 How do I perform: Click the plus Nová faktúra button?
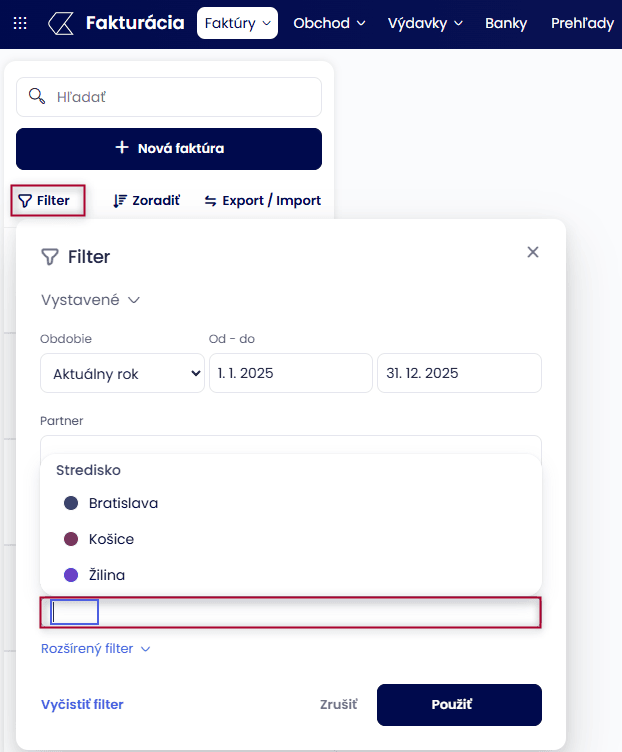(x=169, y=148)
